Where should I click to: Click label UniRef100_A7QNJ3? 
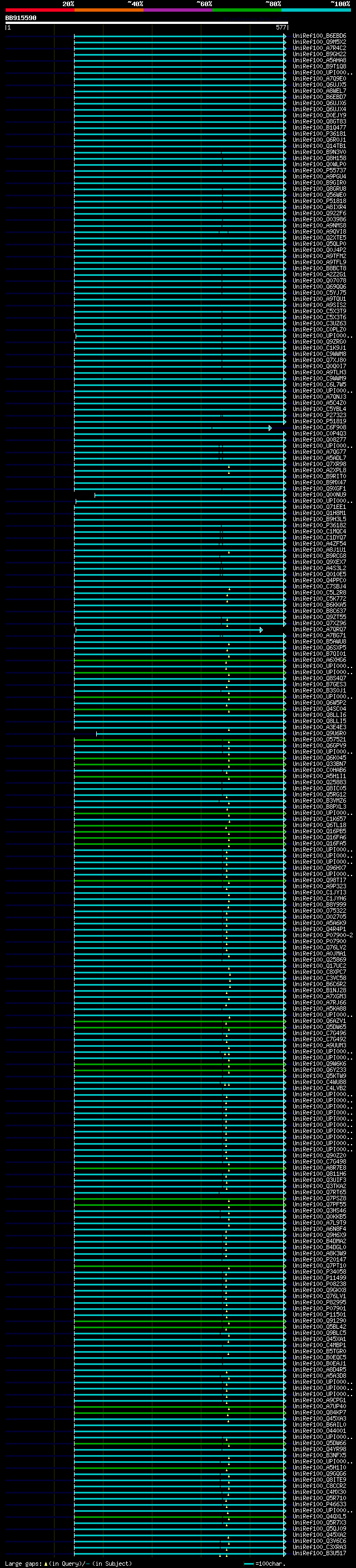tap(319, 397)
